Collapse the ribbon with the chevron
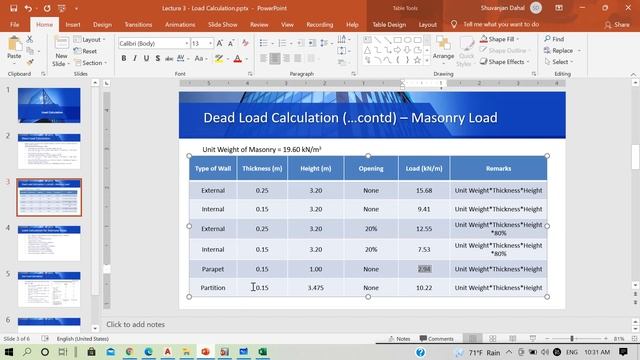This screenshot has width=640, height=360. pyautogui.click(x=633, y=74)
